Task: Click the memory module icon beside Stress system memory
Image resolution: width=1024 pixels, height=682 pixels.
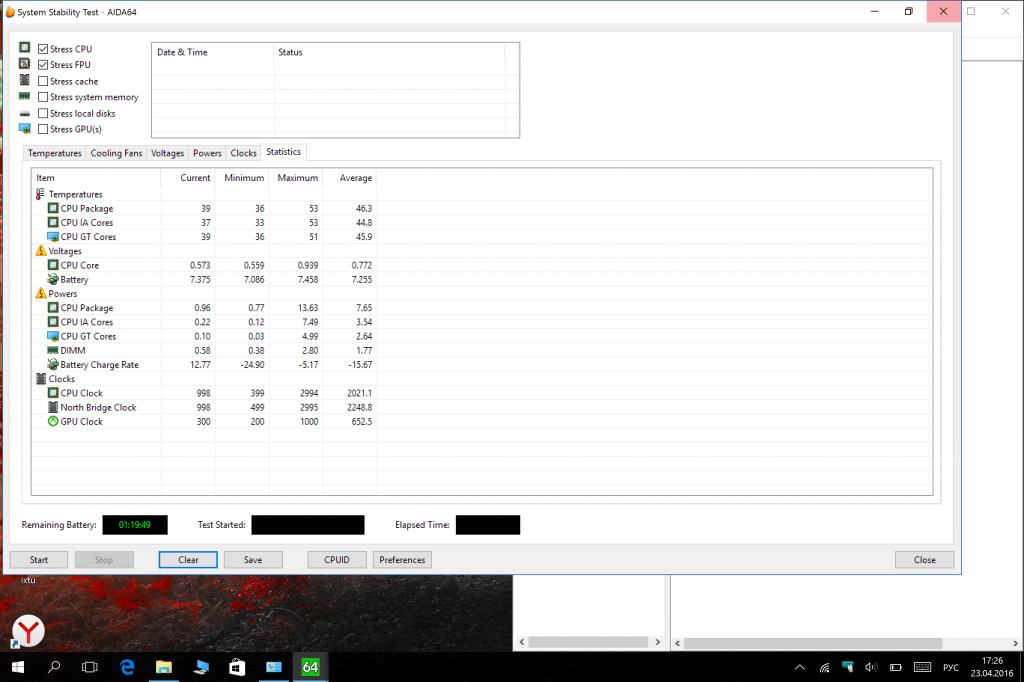Action: coord(25,96)
